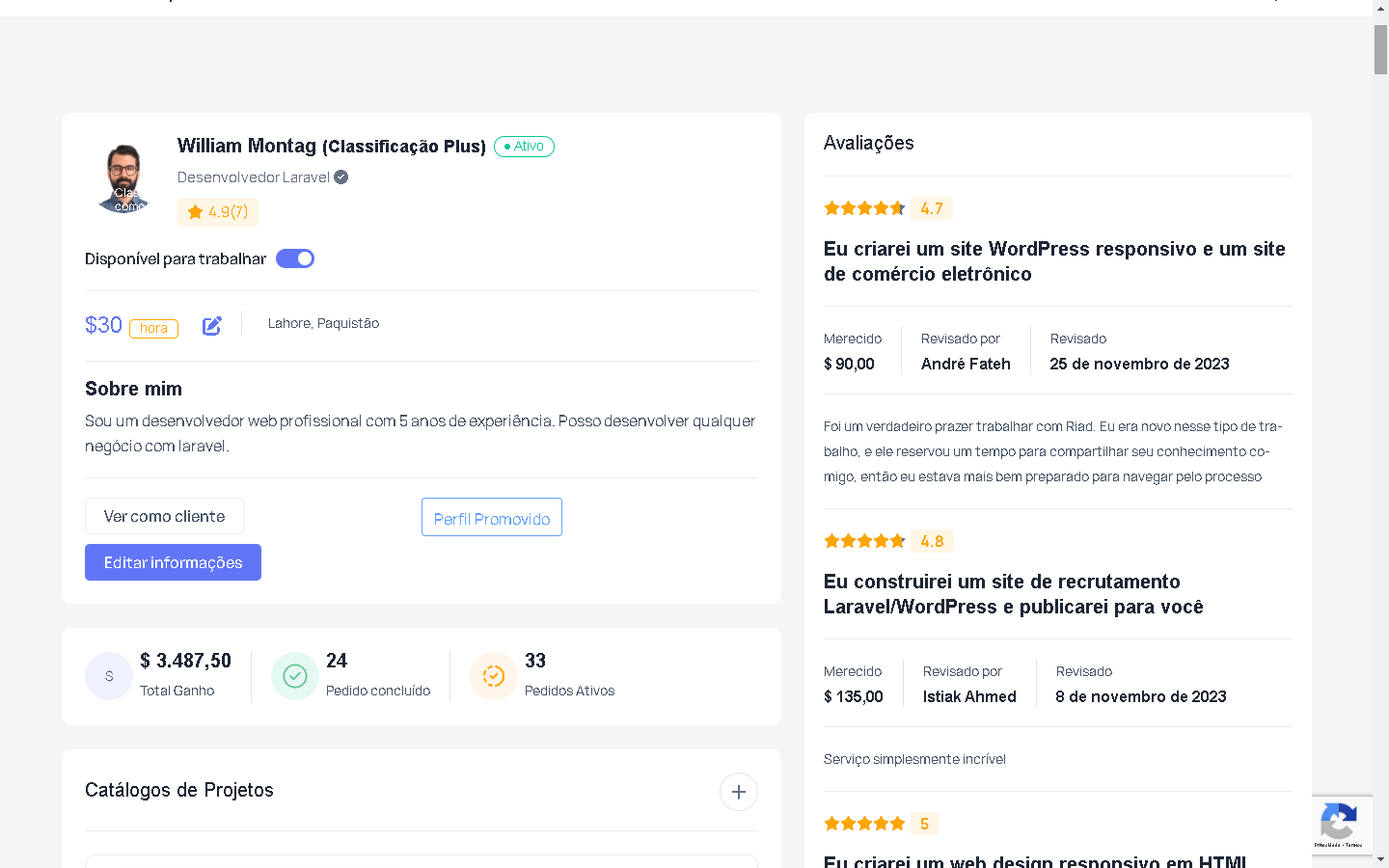Viewport: 1389px width, 868px height.
Task: Open the Laravel/WordPress recruitment site review title
Action: click(x=1013, y=594)
